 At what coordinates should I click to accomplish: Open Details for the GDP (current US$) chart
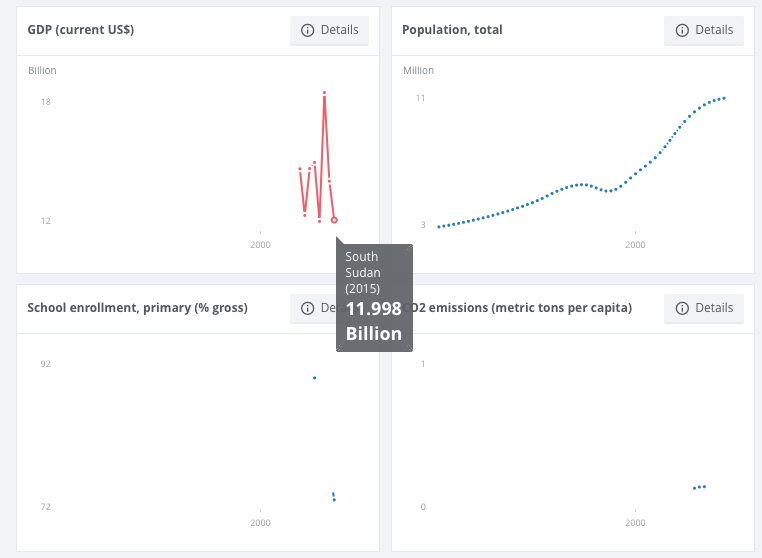329,30
